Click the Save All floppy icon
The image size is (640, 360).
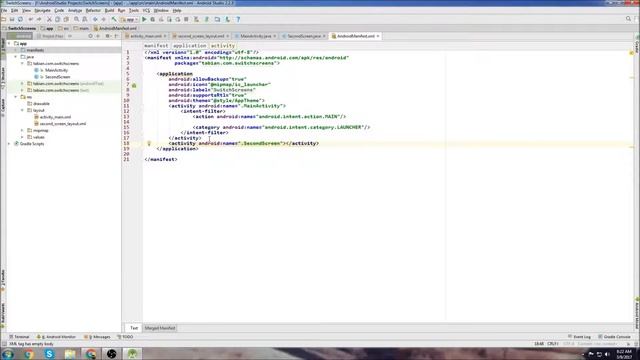(12, 19)
